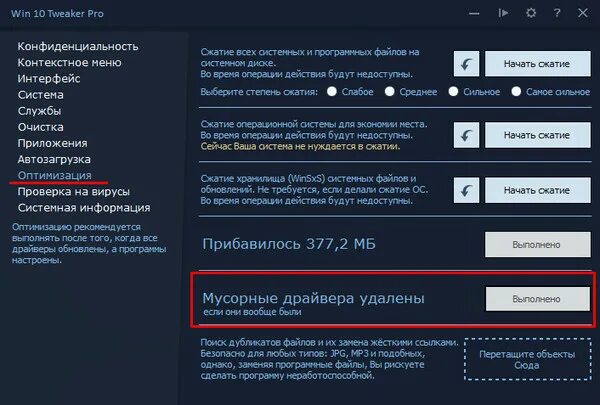Screen dimensions: 600x405
Task: Close the Win 10 Tweaker window
Action: pos(582,13)
